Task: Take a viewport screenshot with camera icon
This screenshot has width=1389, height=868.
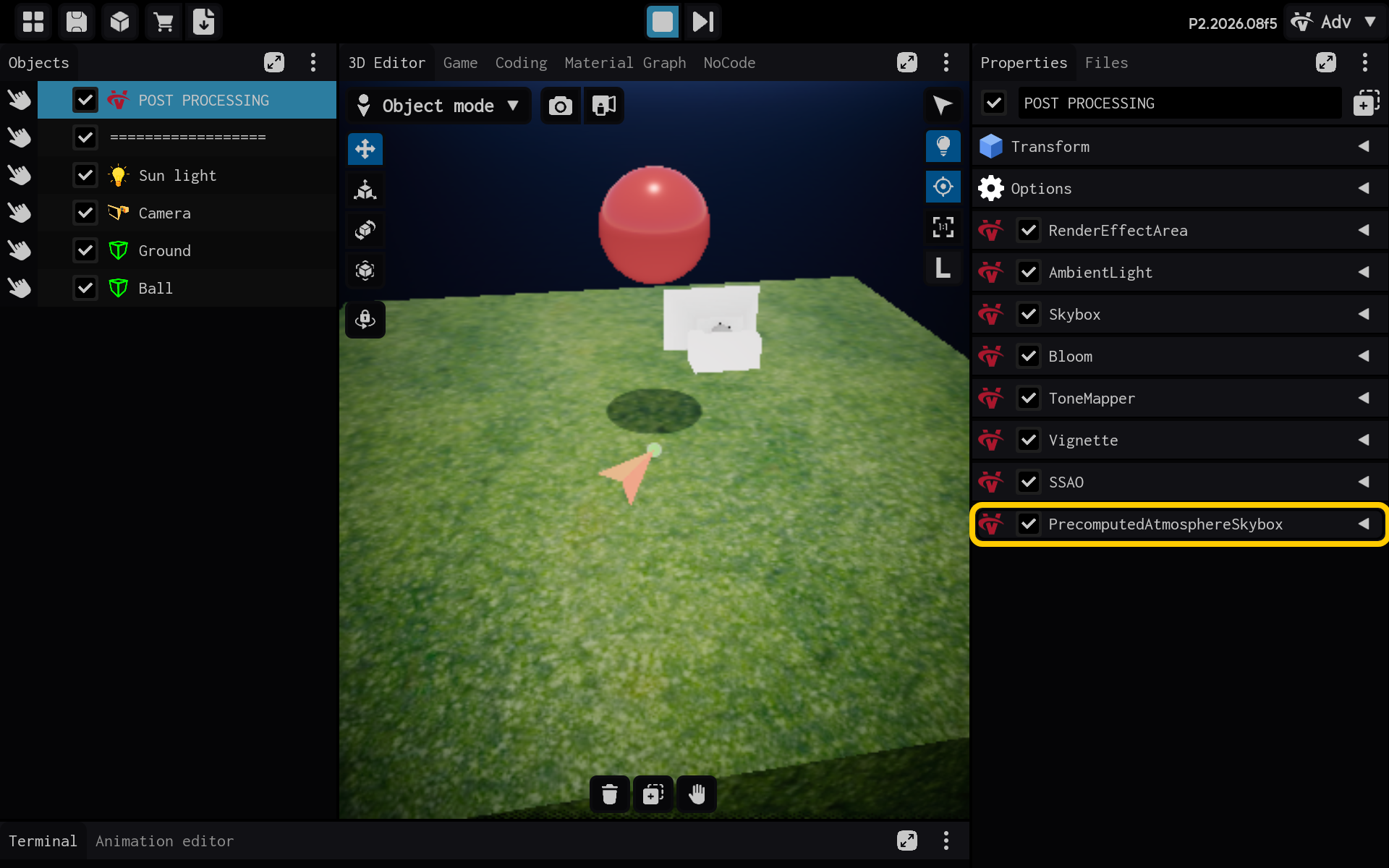Action: (x=561, y=106)
